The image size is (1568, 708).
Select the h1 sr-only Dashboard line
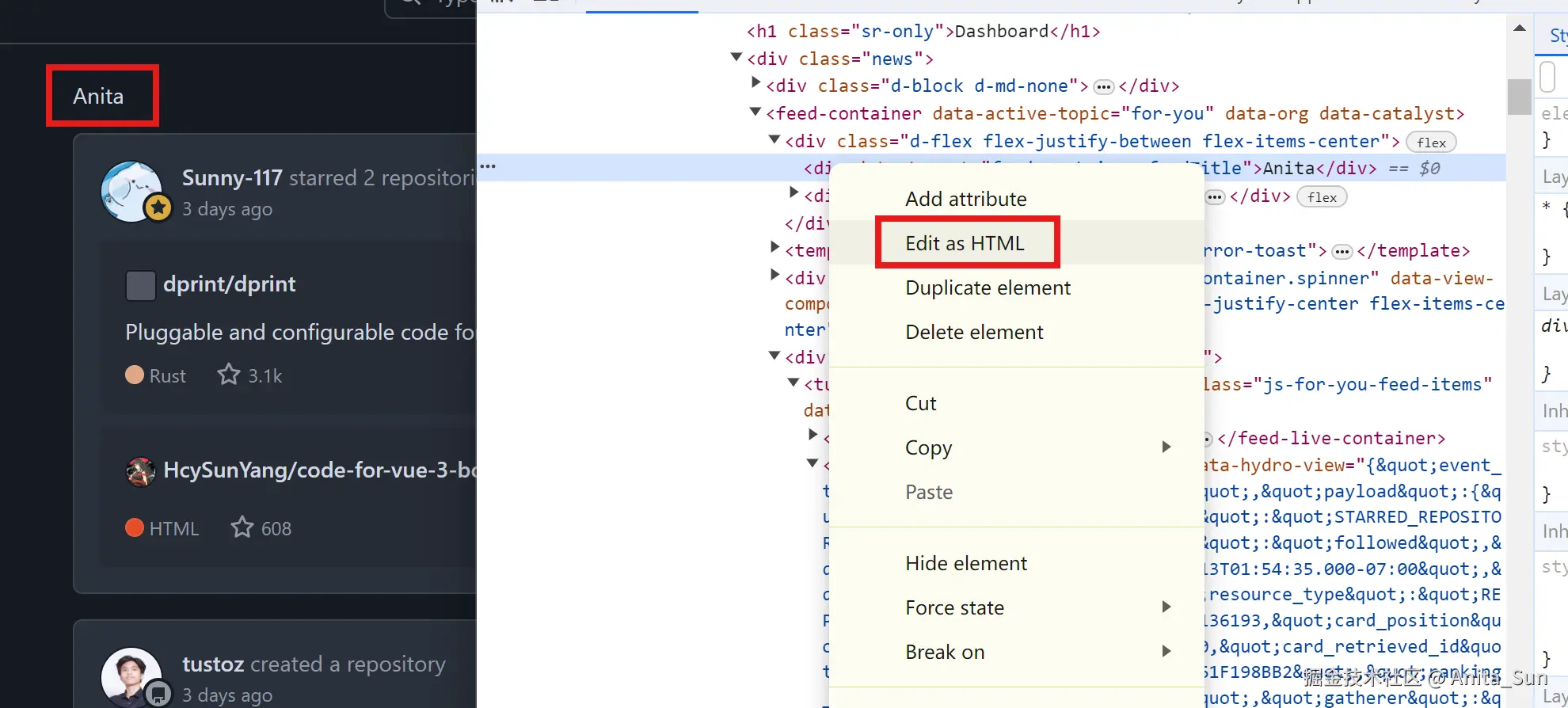point(923,31)
